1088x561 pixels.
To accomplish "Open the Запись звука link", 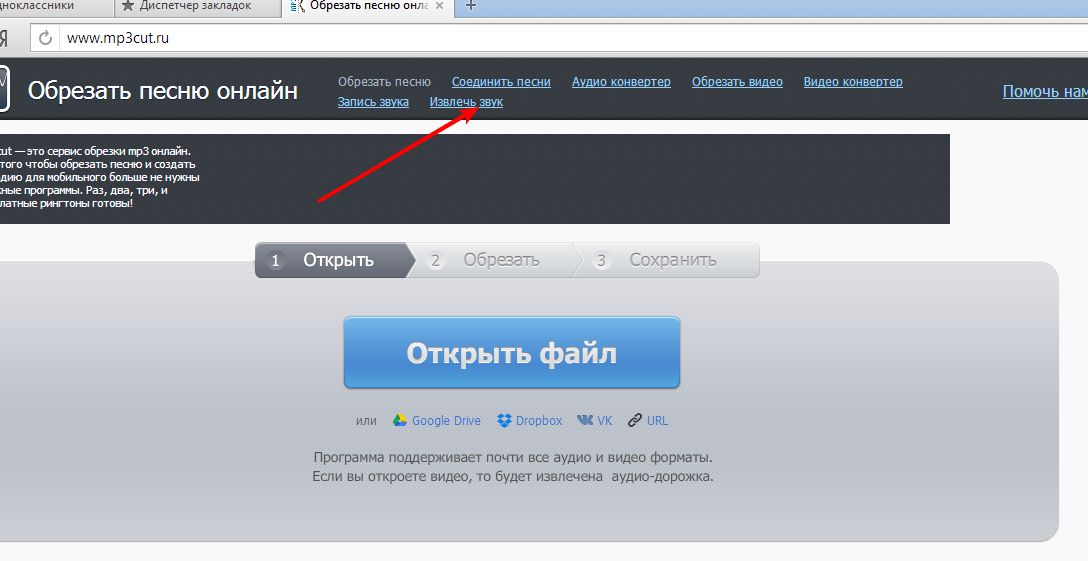I will [373, 102].
